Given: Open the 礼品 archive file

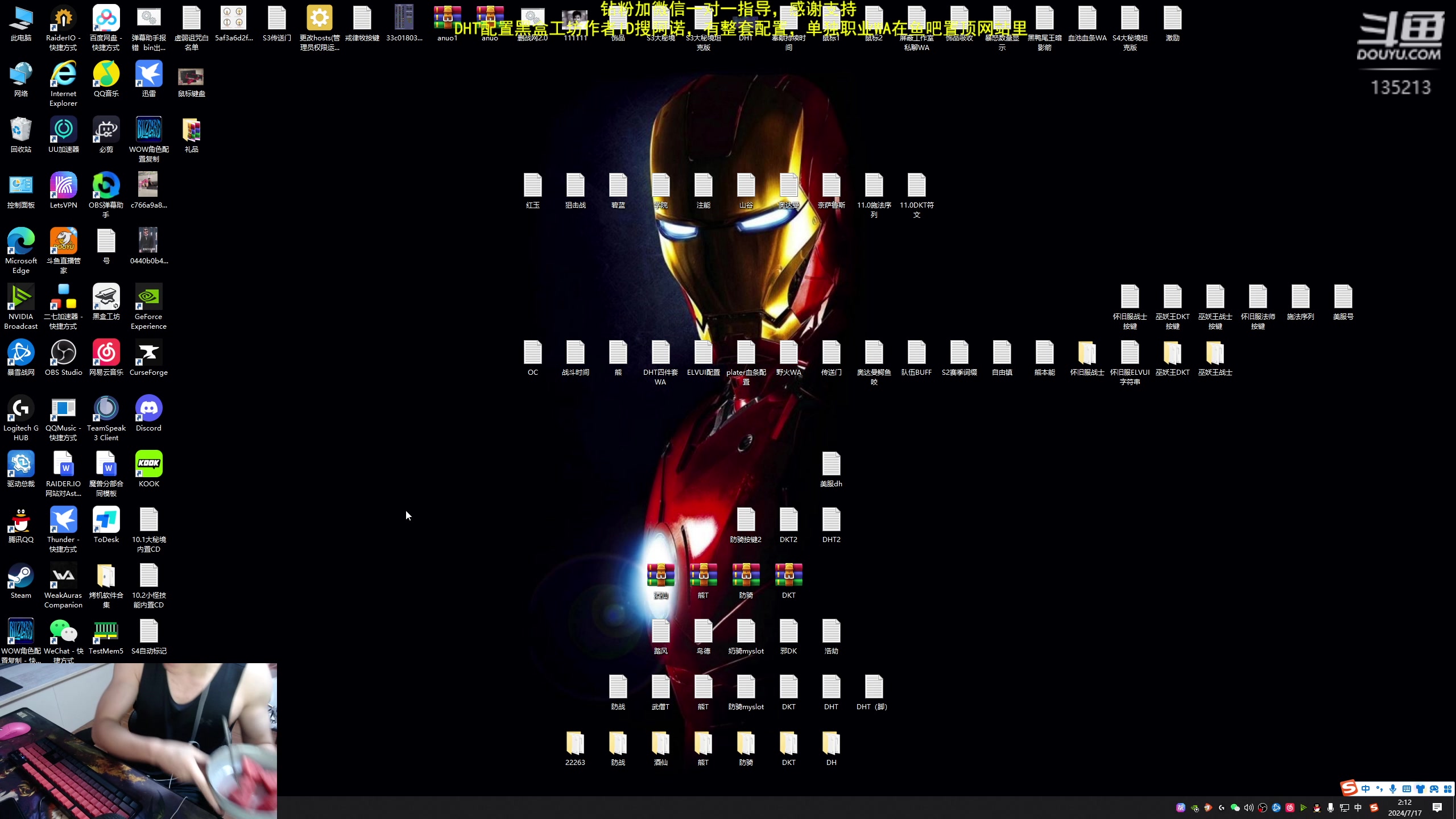Looking at the screenshot, I should [192, 135].
